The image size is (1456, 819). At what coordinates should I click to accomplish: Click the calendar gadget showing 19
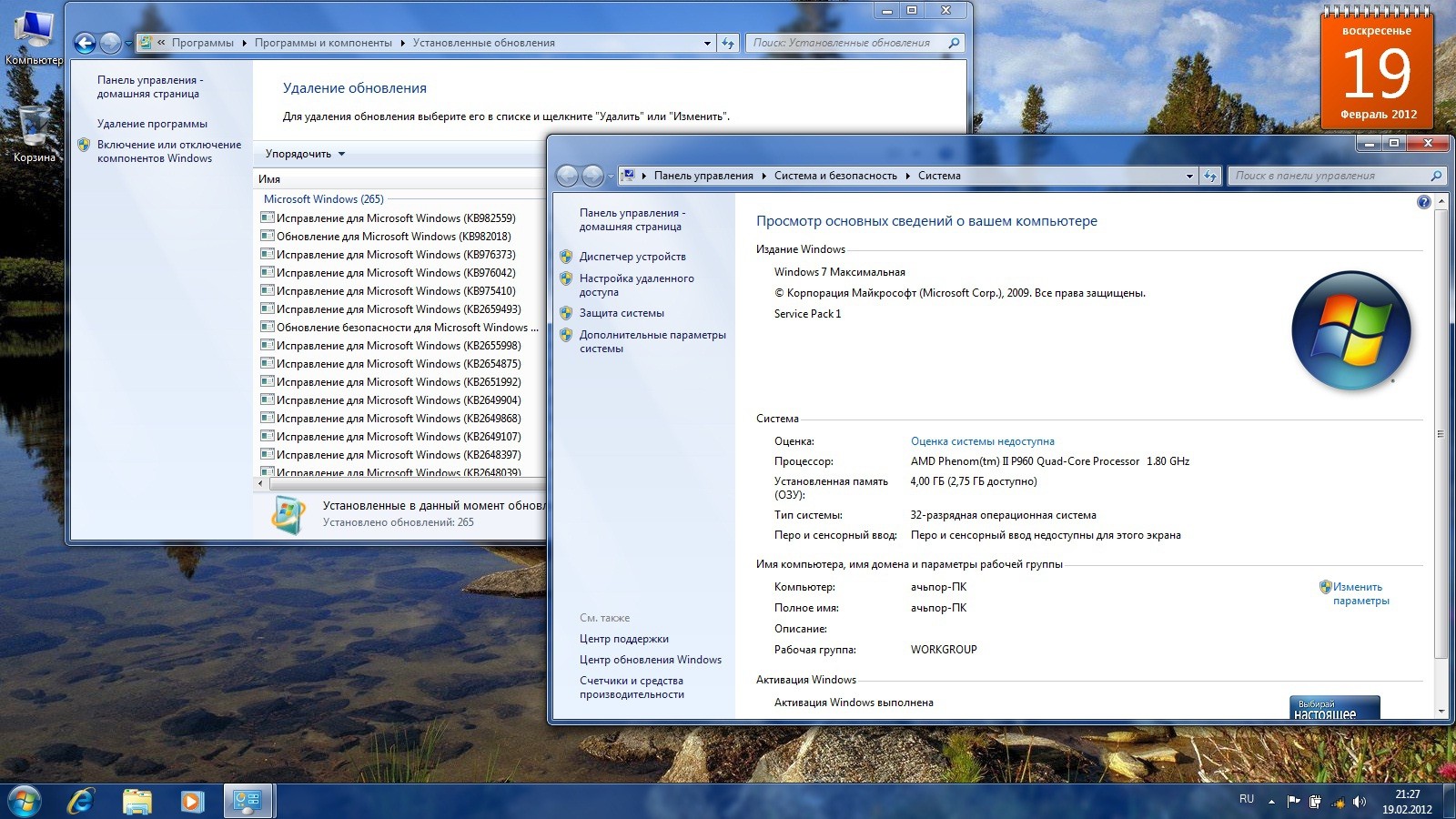pyautogui.click(x=1378, y=69)
